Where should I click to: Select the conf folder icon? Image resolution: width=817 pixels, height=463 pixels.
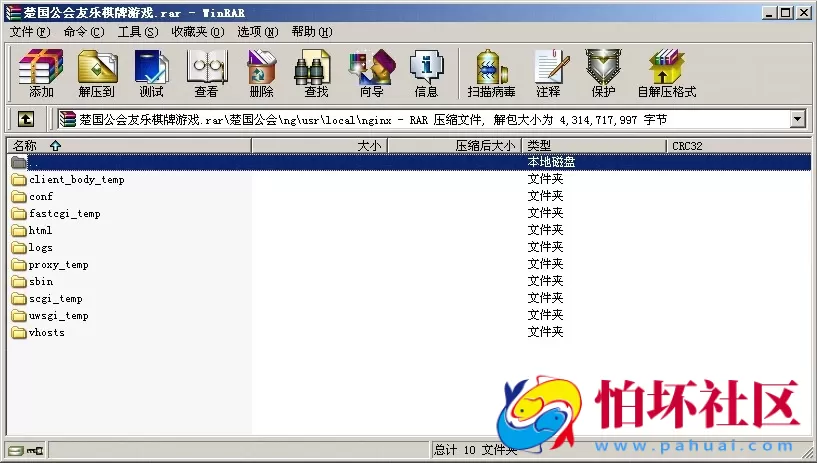click(x=19, y=196)
